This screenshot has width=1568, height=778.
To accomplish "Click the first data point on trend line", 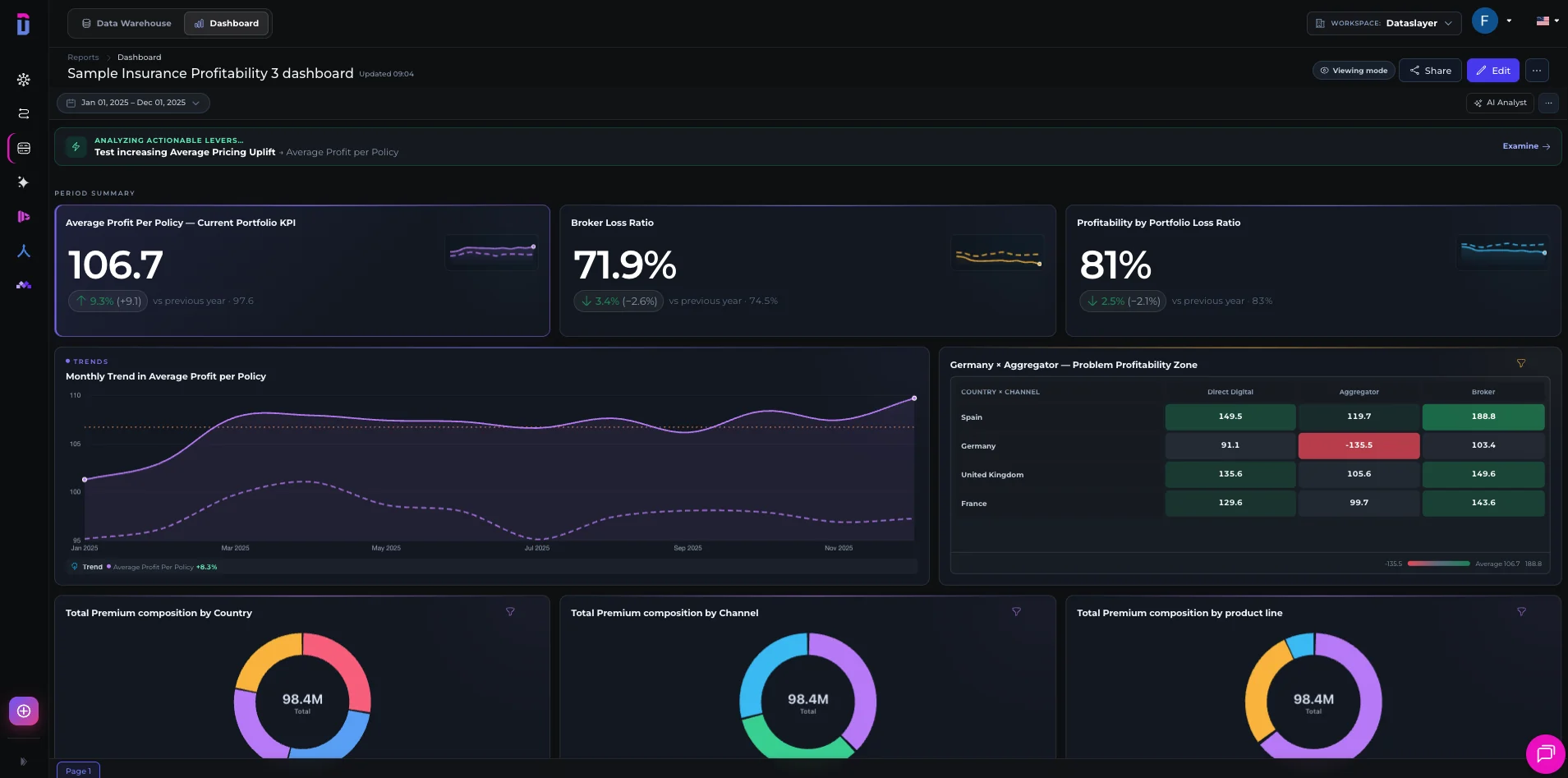I will 85,480.
